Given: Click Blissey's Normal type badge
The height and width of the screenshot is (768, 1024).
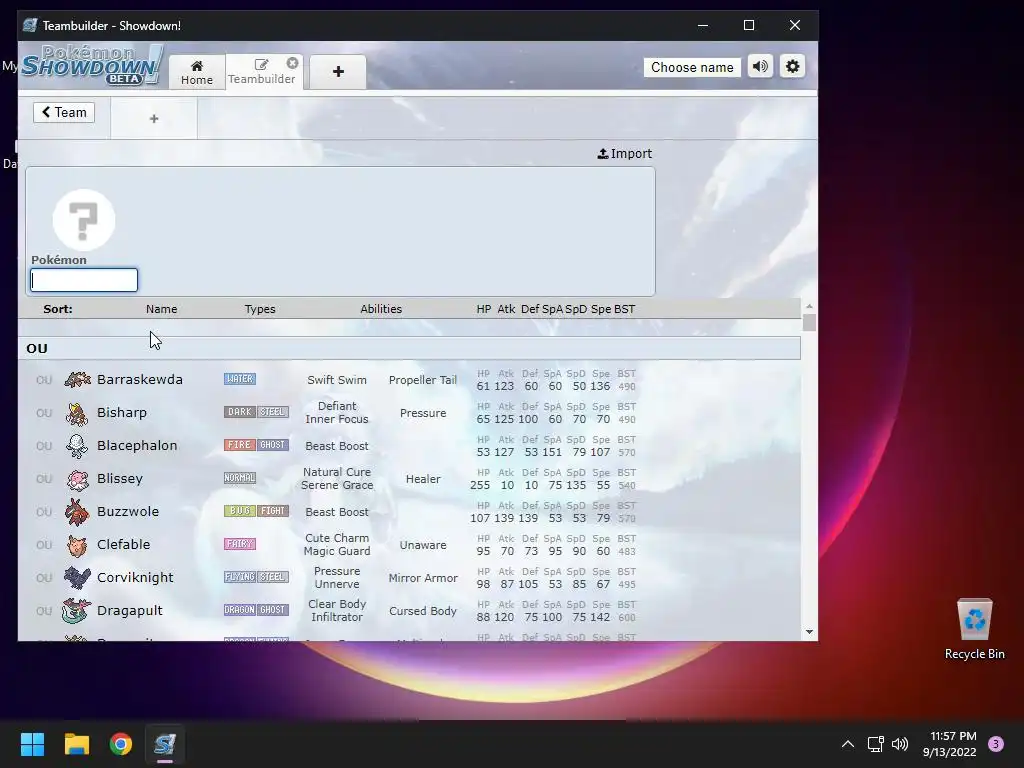Looking at the screenshot, I should [x=240, y=478].
